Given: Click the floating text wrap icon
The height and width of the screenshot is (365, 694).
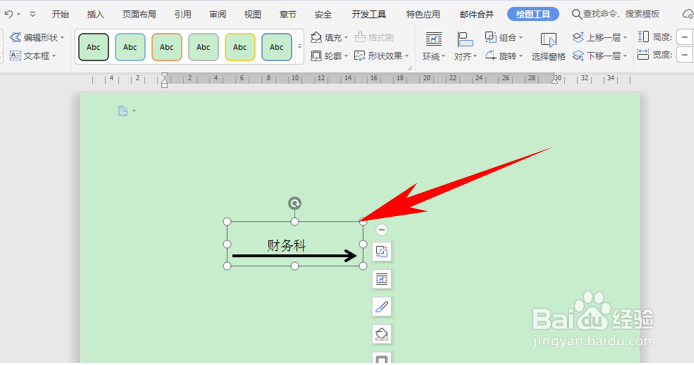Looking at the screenshot, I should point(382,279).
